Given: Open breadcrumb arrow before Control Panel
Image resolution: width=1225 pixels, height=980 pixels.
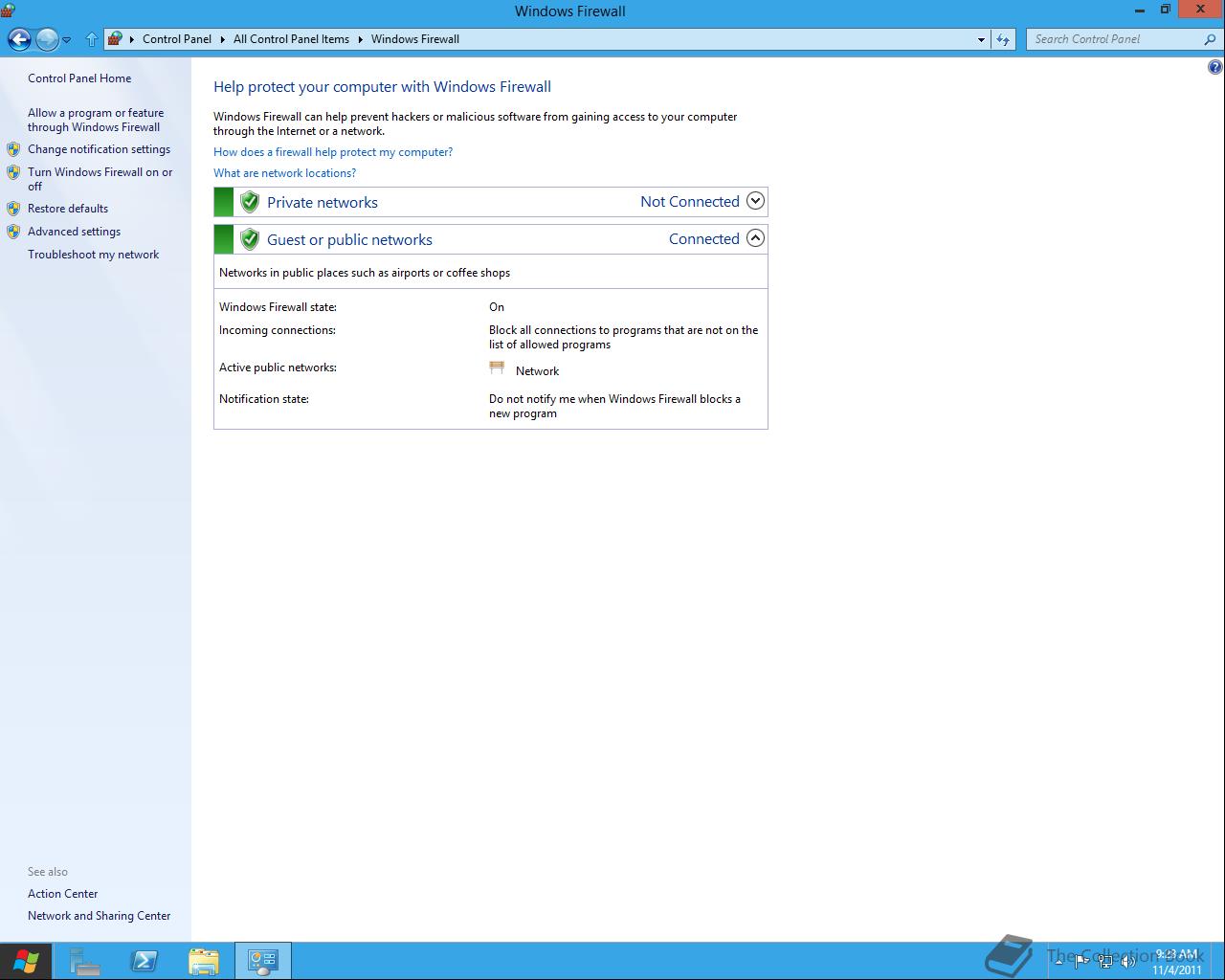Looking at the screenshot, I should [x=132, y=39].
